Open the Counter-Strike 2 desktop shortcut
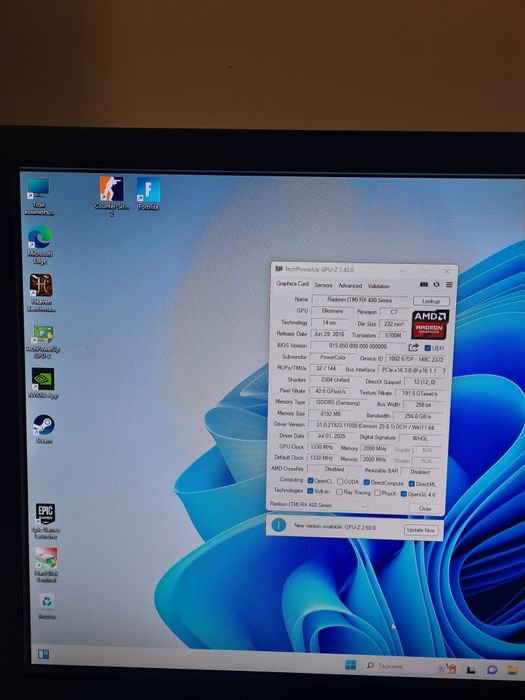Viewport: 525px width, 700px height. [x=111, y=195]
